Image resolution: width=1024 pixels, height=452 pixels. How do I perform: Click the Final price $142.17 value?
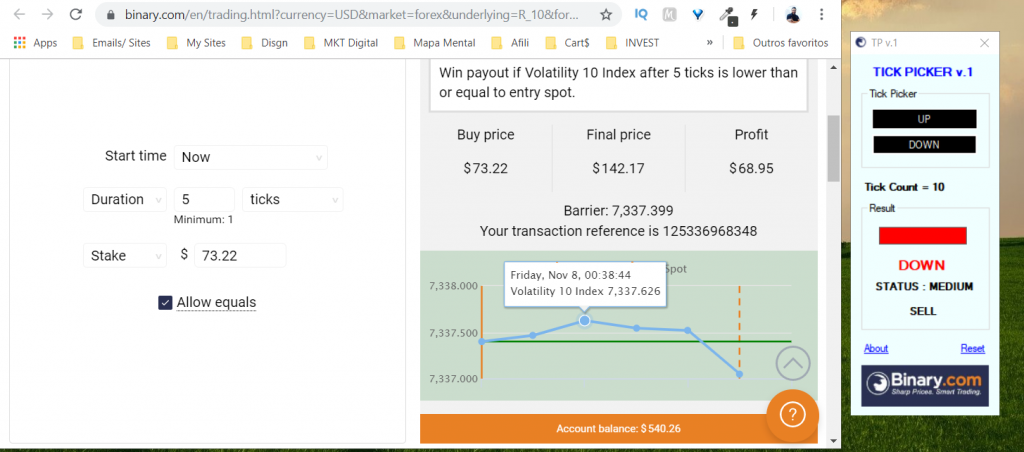coord(618,169)
